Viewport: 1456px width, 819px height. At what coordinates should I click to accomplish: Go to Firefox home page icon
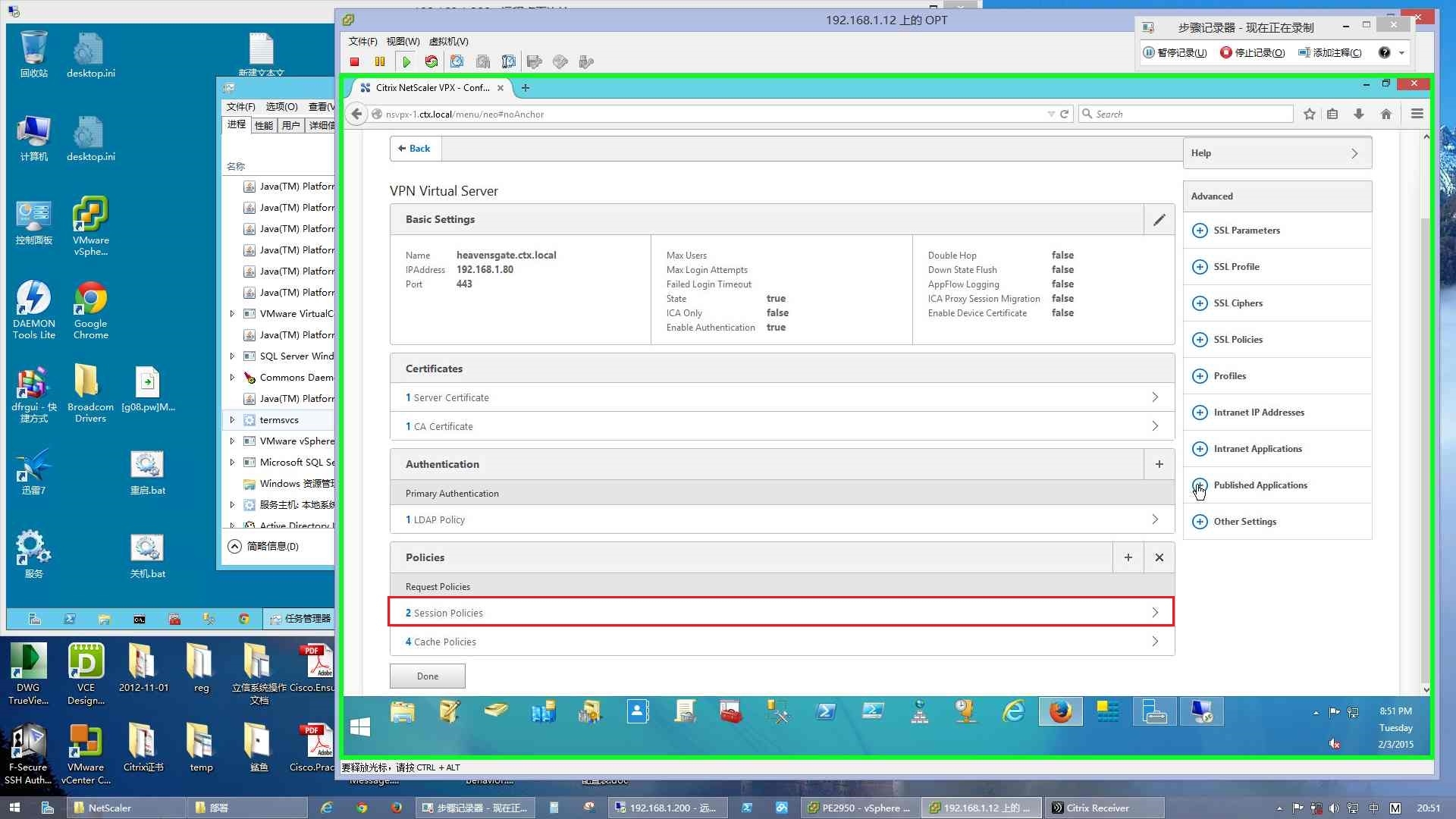click(x=1386, y=114)
